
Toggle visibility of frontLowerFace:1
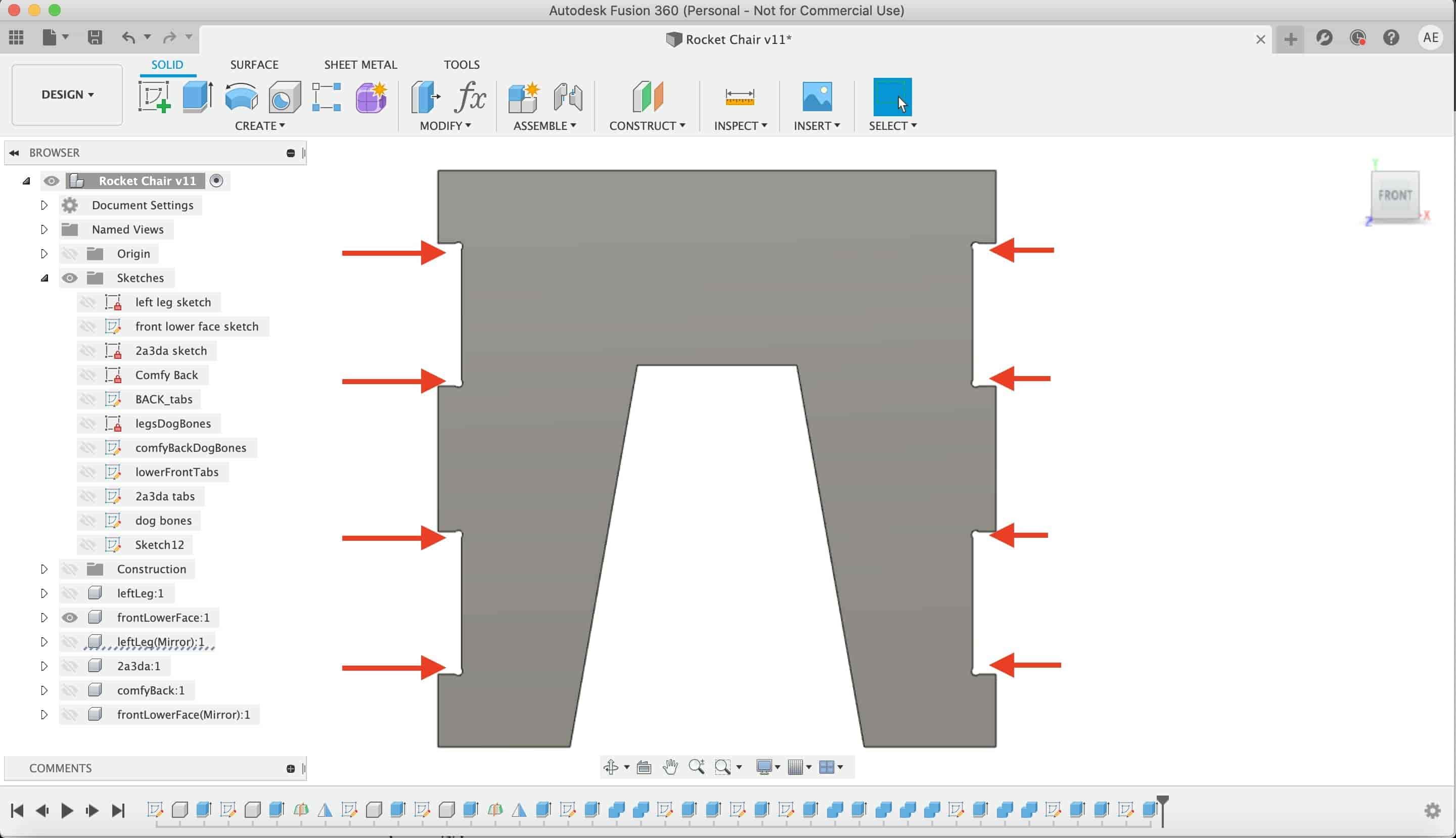point(70,617)
